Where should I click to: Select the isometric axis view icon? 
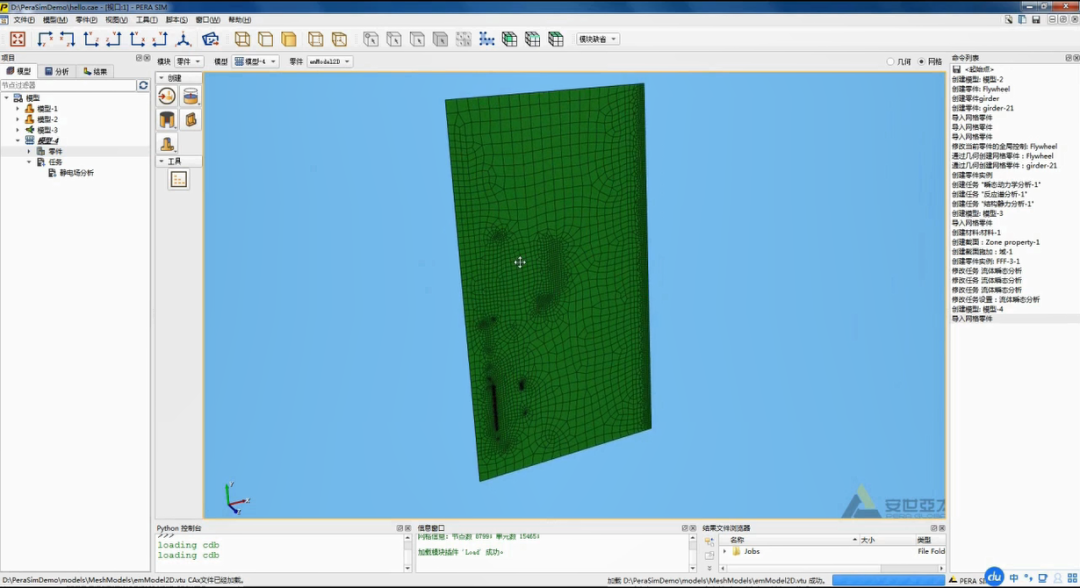(183, 39)
